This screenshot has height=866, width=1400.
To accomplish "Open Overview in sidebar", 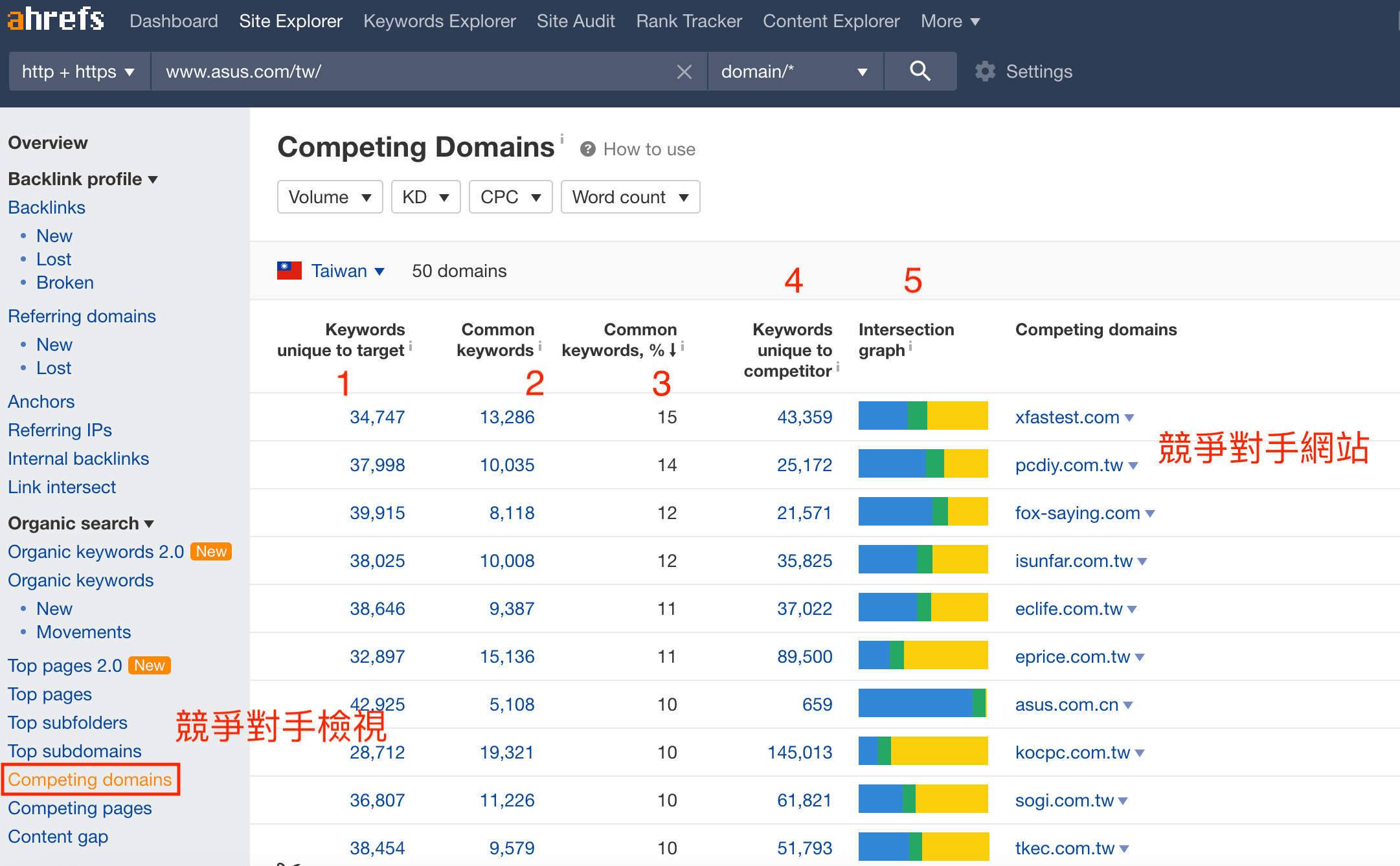I will (x=48, y=142).
